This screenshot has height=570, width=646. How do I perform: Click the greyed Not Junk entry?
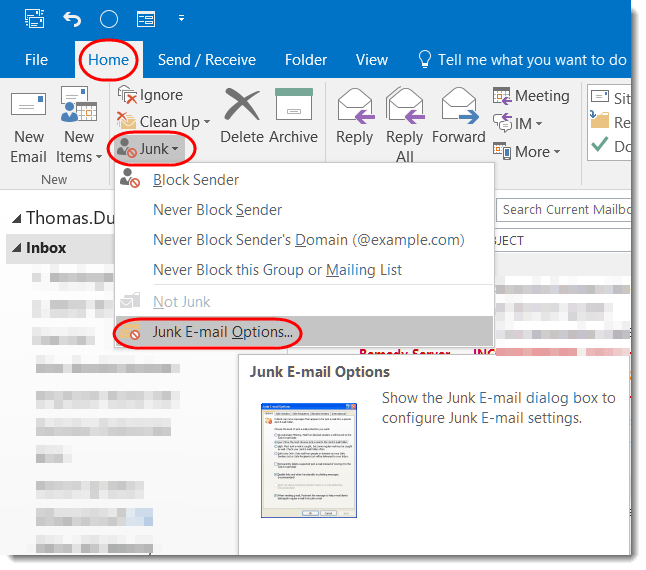click(304, 302)
